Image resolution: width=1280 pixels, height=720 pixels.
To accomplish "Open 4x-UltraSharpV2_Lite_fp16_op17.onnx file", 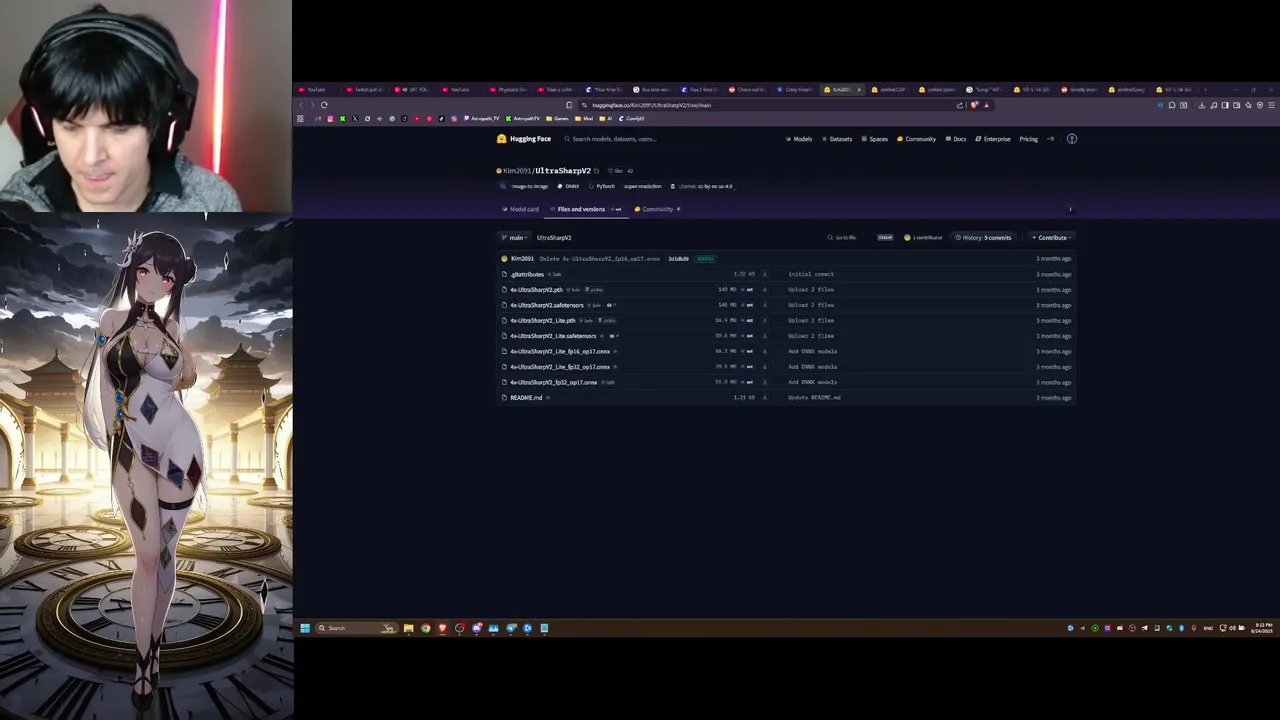I will coord(560,352).
